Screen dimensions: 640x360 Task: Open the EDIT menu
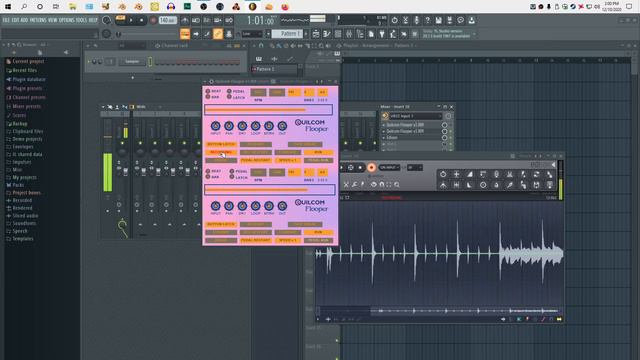point(15,20)
